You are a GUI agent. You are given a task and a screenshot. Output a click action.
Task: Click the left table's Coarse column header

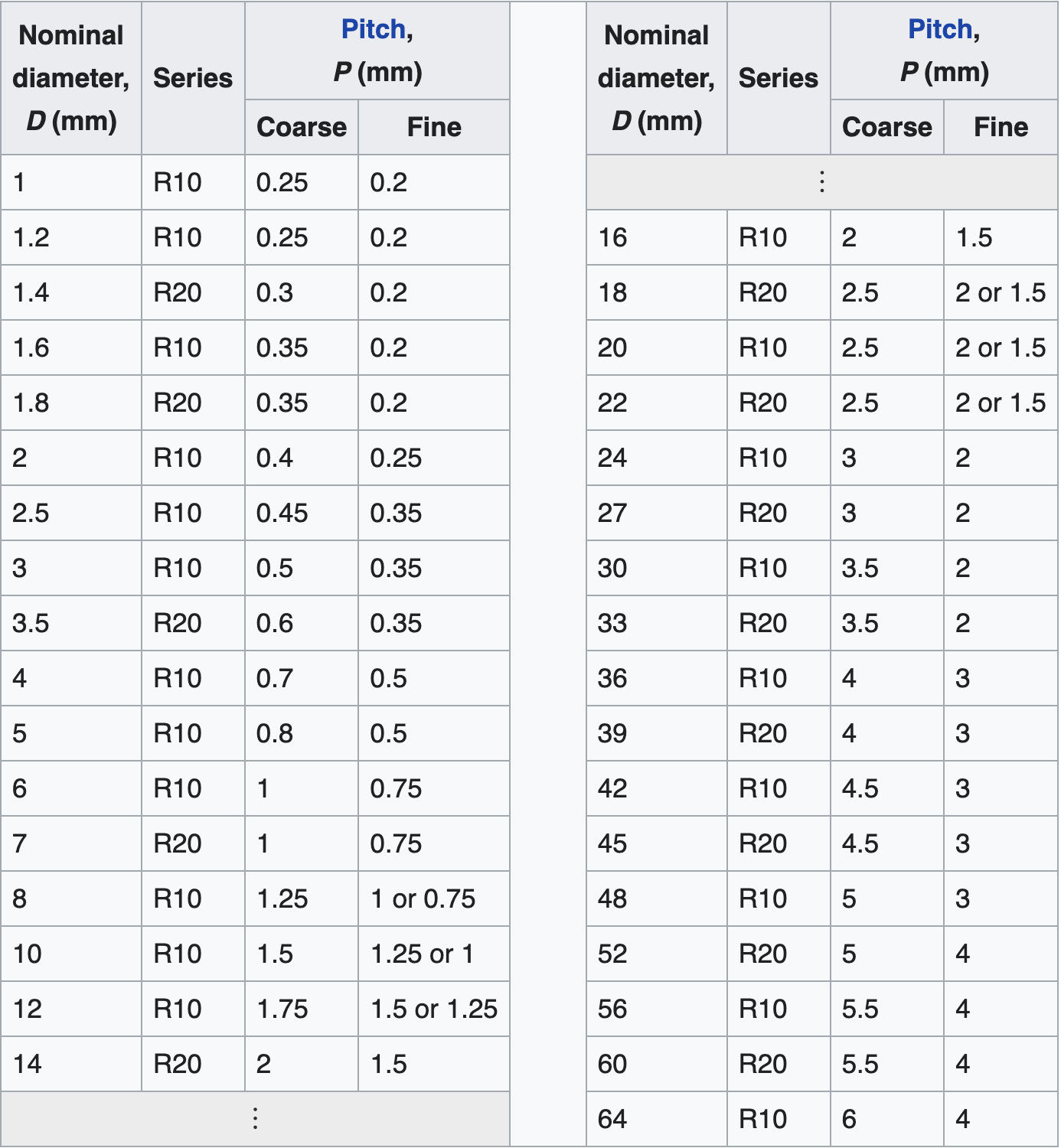click(x=302, y=127)
